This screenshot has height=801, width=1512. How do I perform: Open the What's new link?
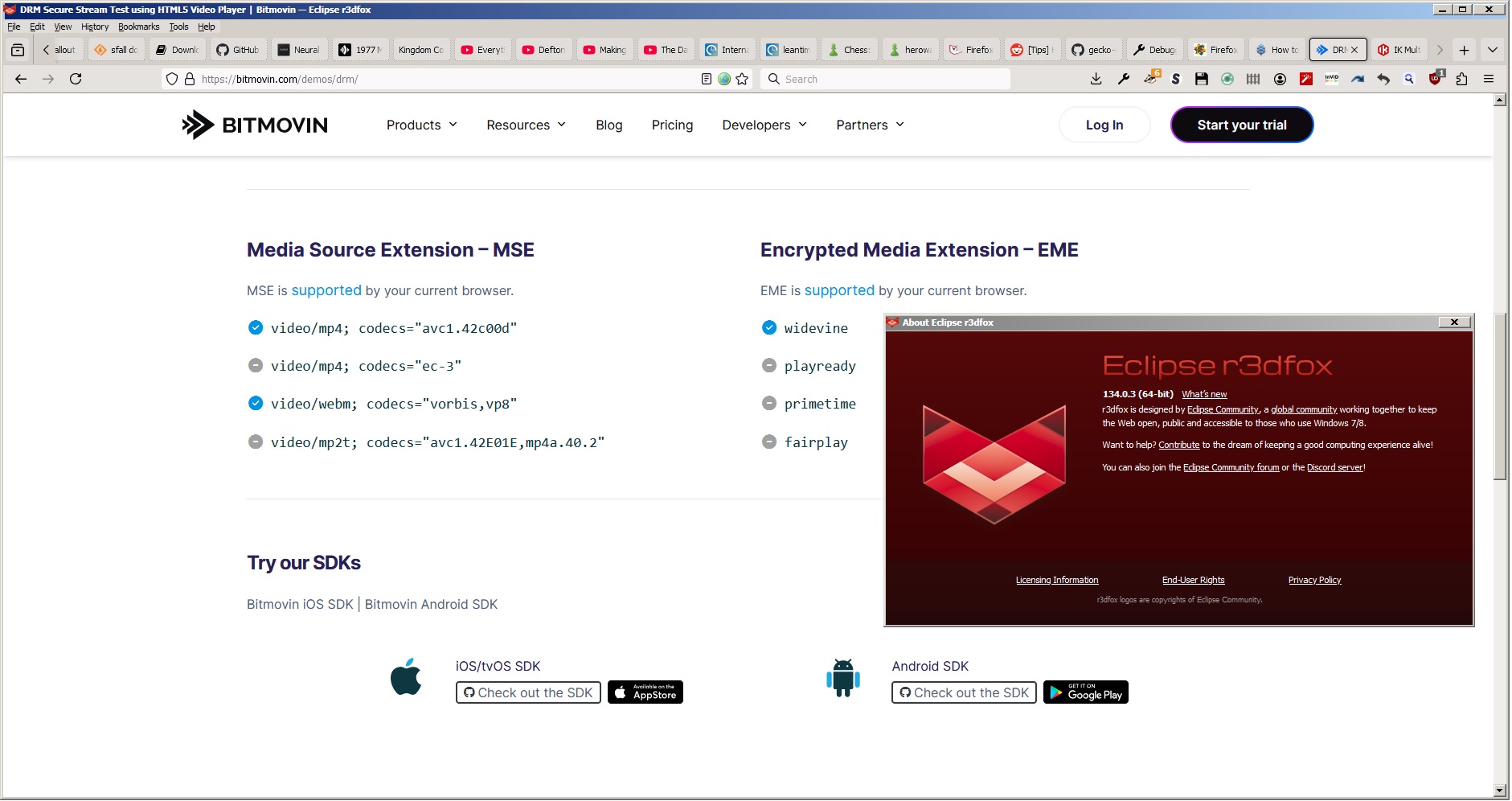(1204, 394)
